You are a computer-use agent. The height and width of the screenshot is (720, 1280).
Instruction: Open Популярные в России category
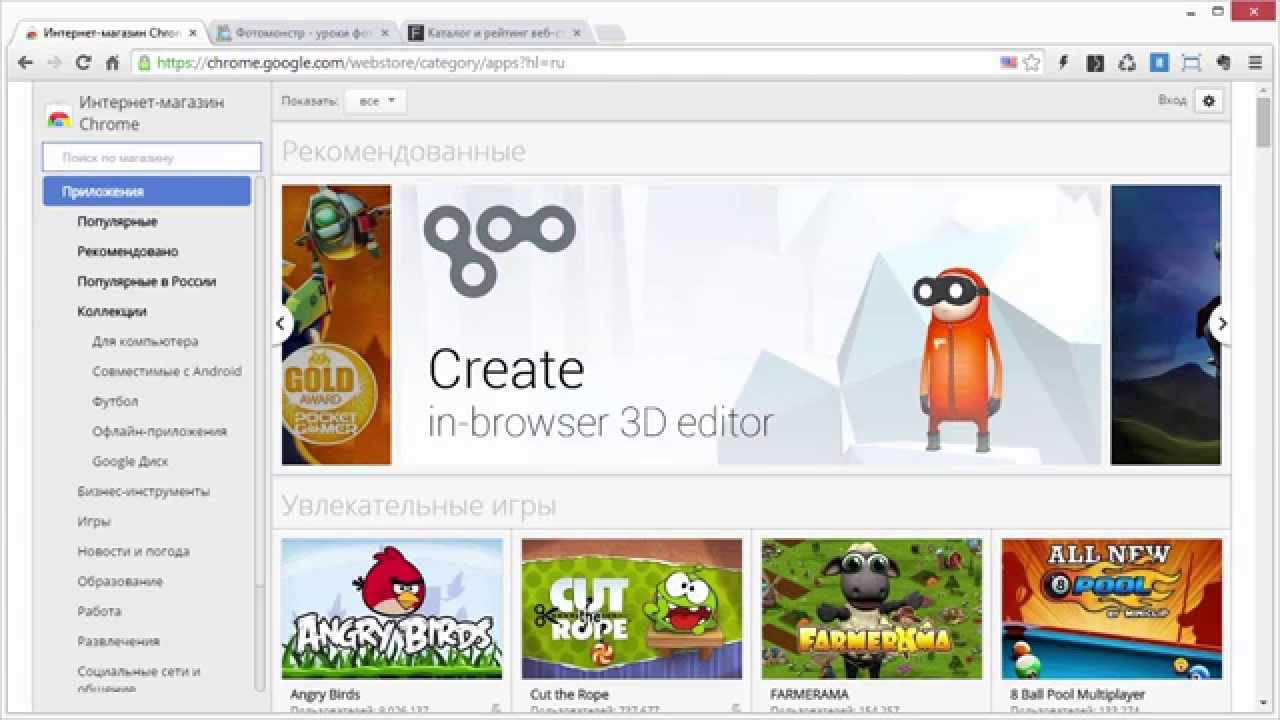147,281
